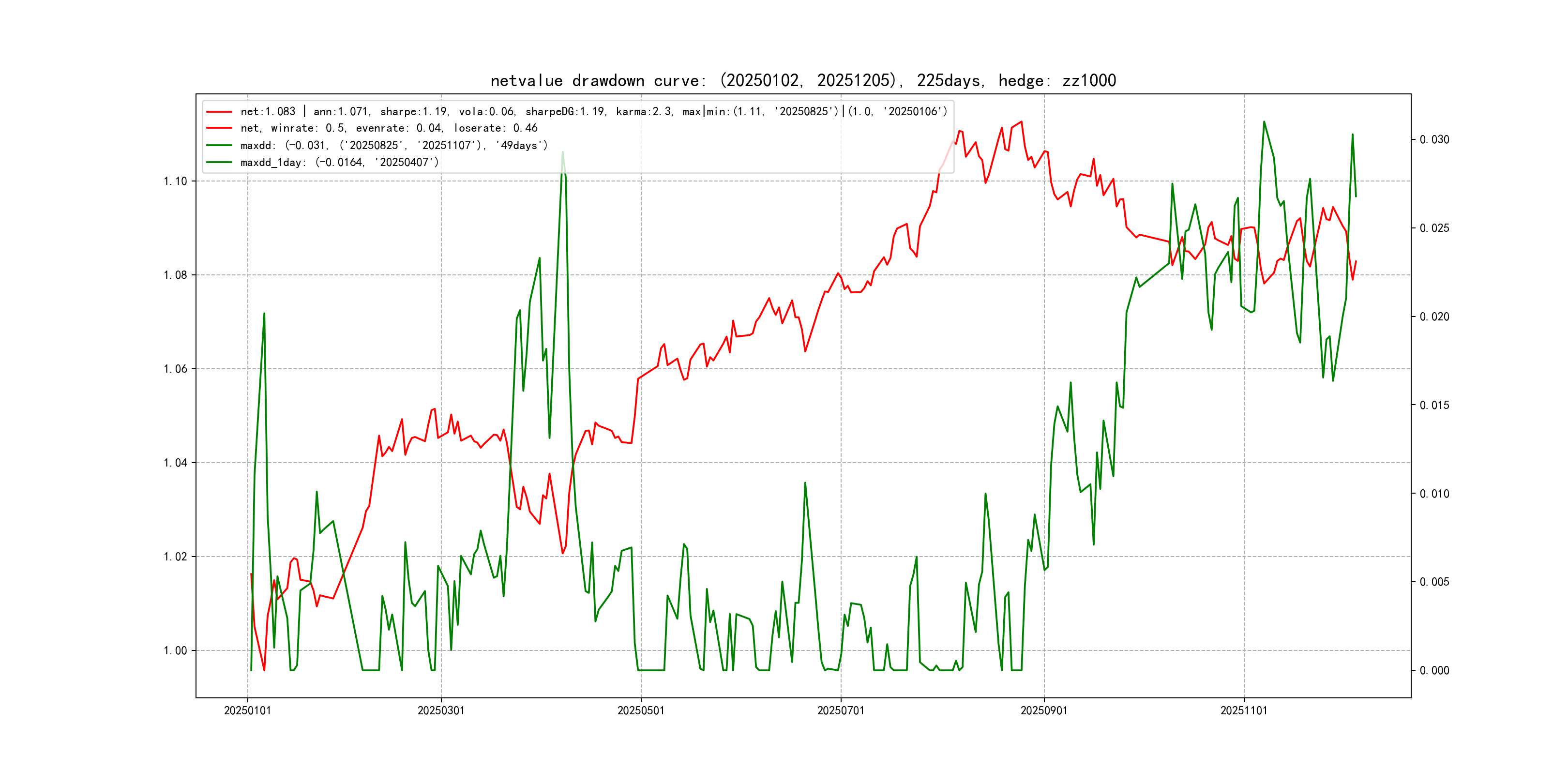1568x784 pixels.
Task: Click the 1.10 left axis tick label
Action: click(x=175, y=181)
